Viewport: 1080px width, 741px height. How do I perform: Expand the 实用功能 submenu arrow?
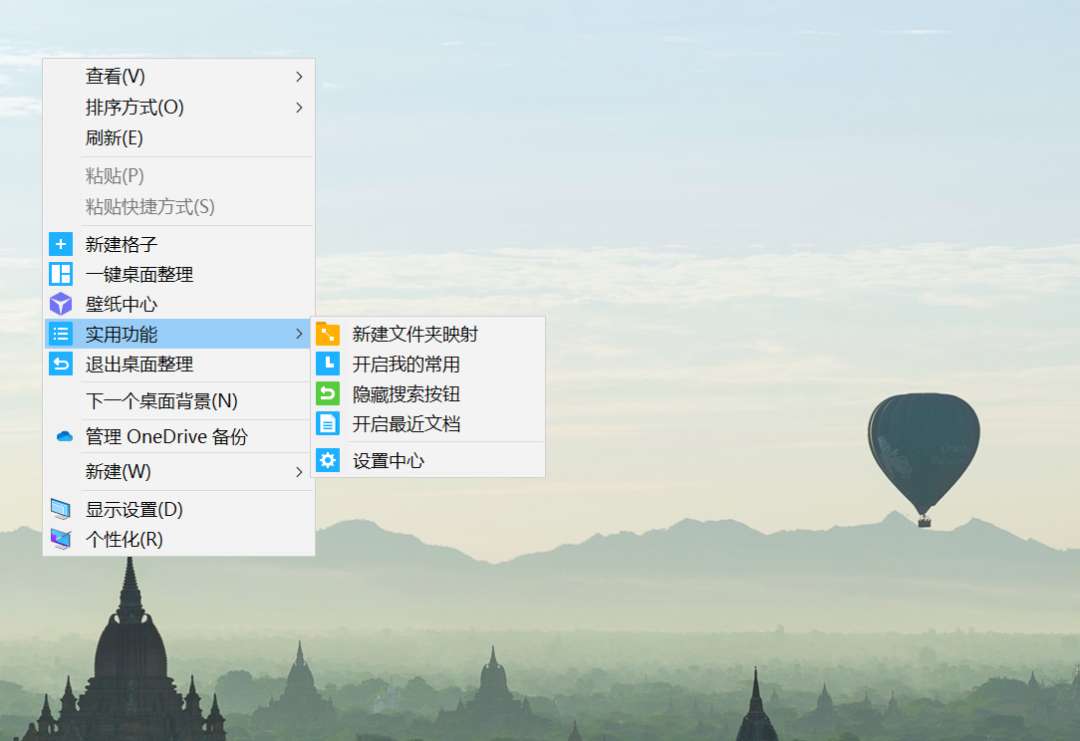pos(299,334)
